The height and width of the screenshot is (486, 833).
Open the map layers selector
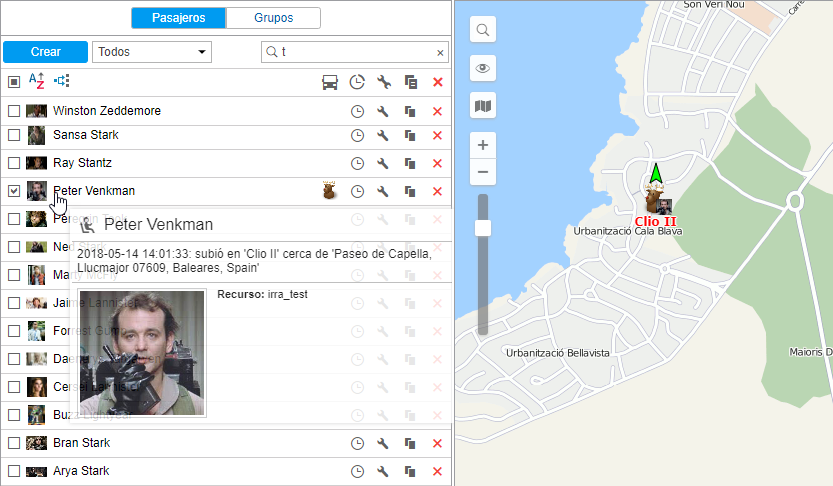click(x=483, y=106)
